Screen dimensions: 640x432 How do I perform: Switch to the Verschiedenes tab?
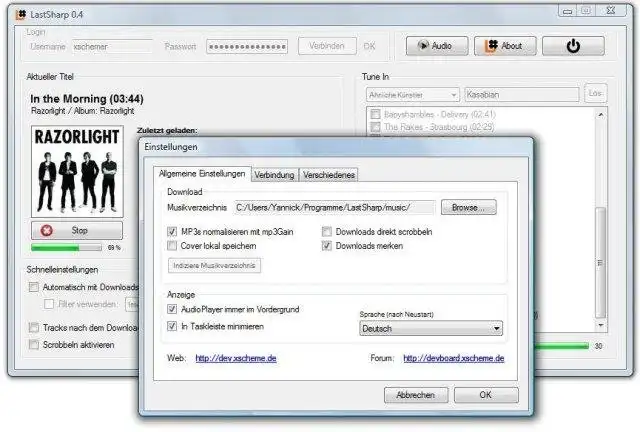pos(329,175)
